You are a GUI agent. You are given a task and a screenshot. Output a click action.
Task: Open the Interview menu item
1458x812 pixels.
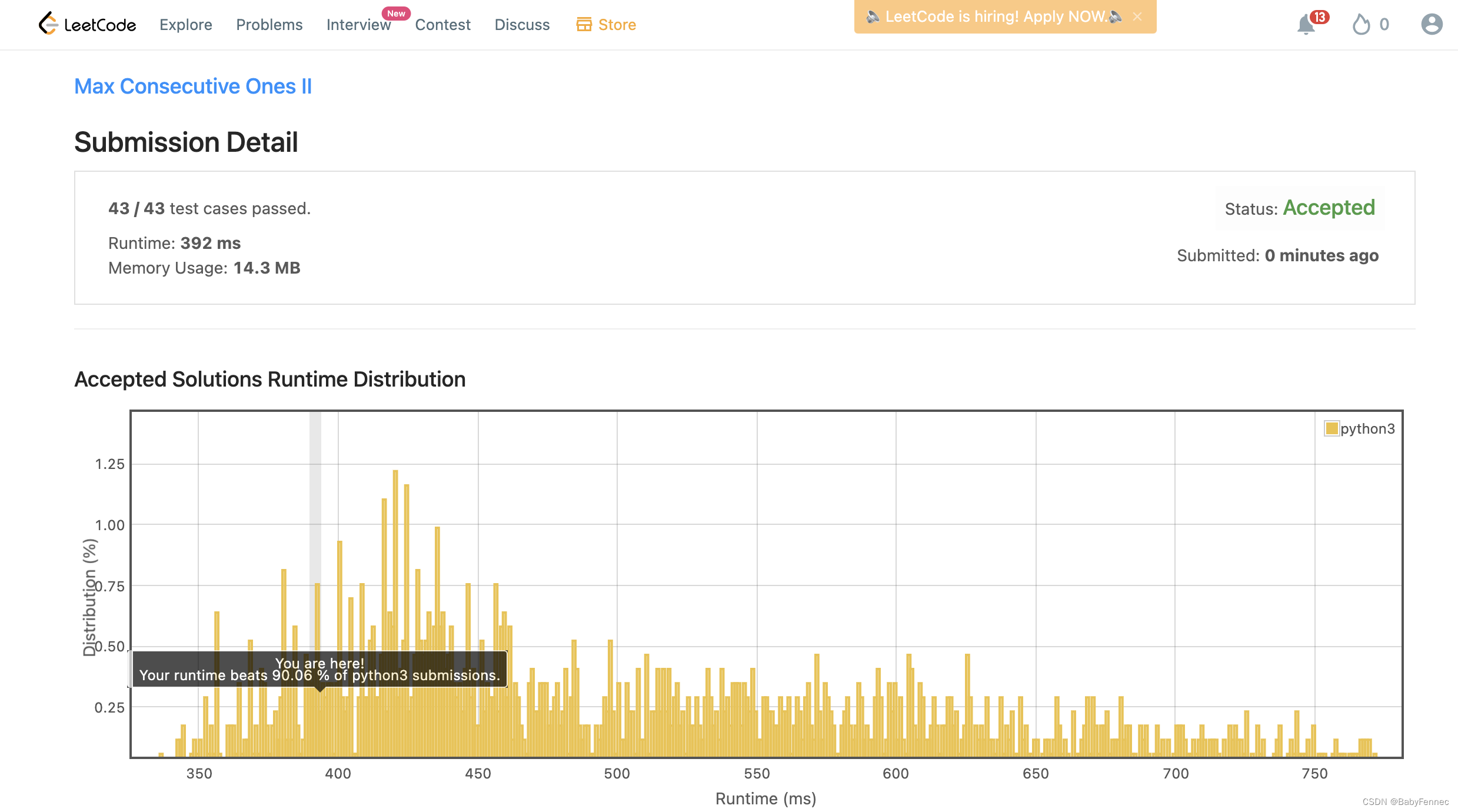pos(358,25)
